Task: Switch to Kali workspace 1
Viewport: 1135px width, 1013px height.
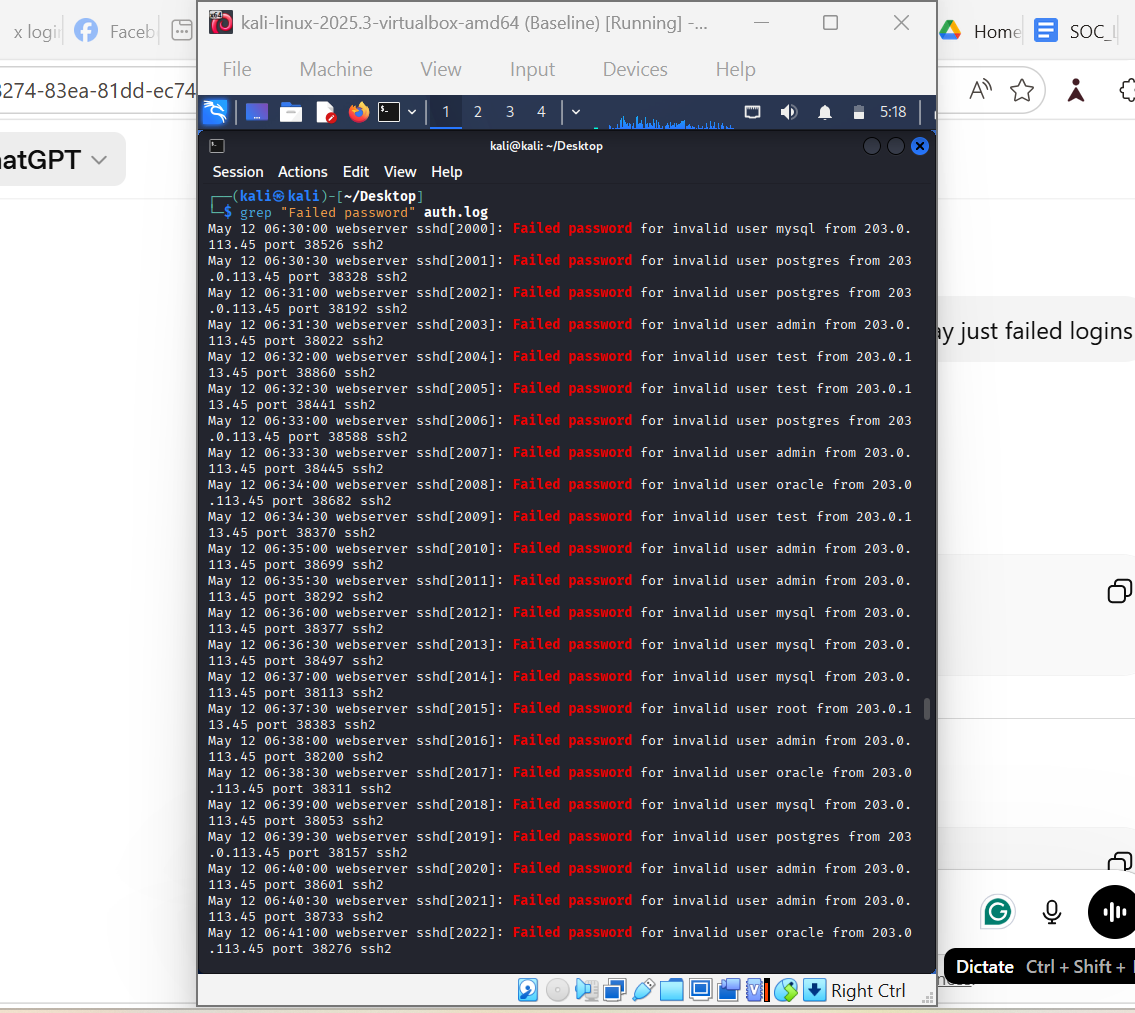Action: [446, 112]
